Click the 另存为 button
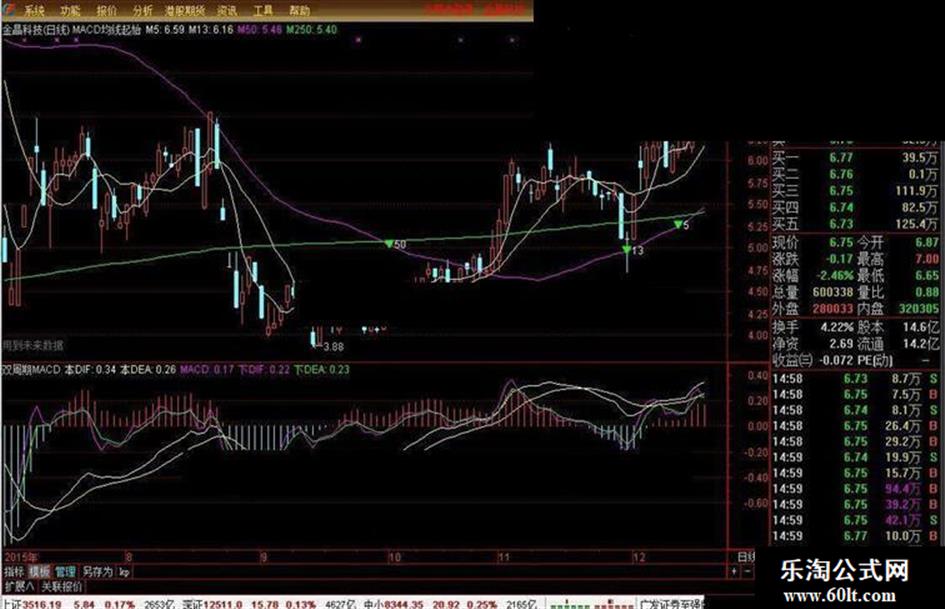The image size is (945, 609). tap(98, 572)
